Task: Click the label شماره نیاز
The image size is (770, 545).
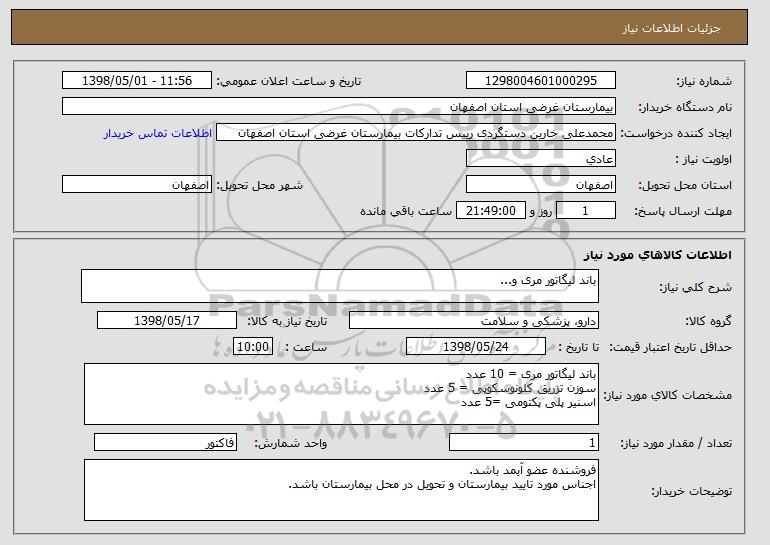Action: click(704, 81)
